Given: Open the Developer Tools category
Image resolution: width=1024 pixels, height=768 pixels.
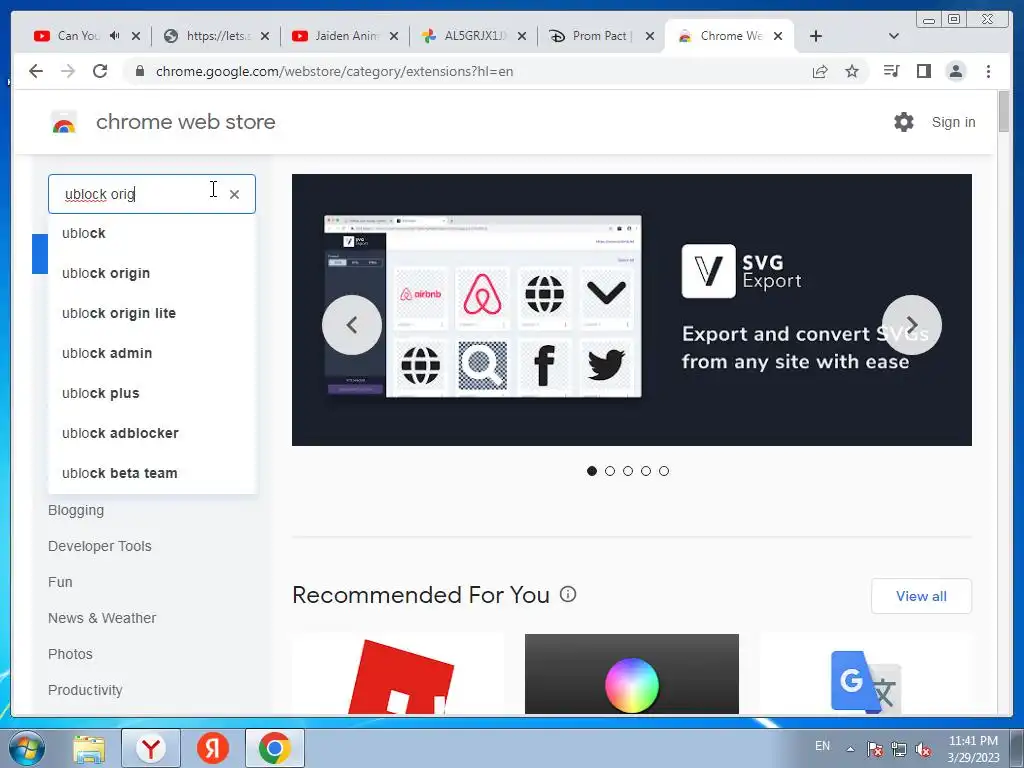Looking at the screenshot, I should pyautogui.click(x=99, y=546).
